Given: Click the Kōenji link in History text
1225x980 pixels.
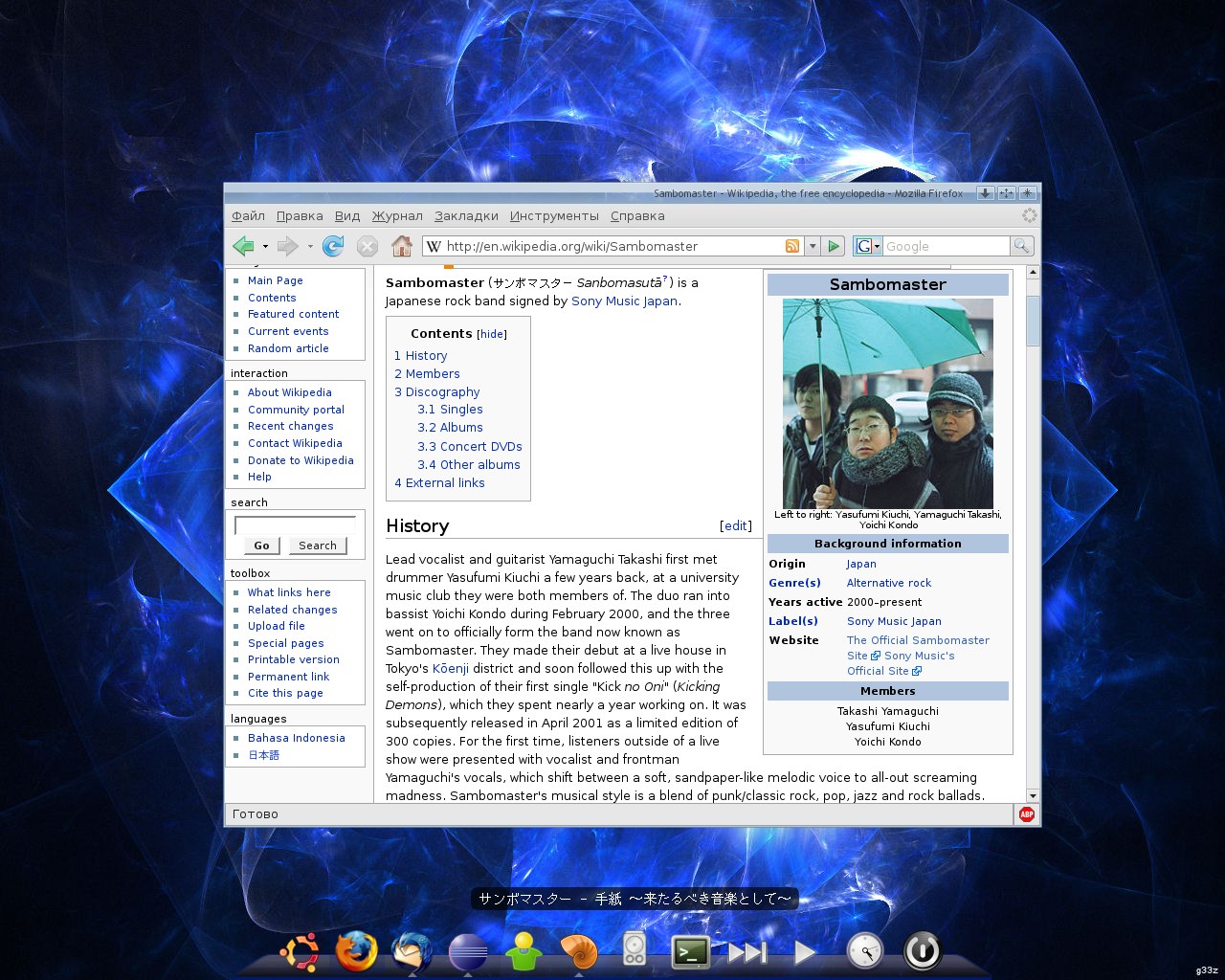Looking at the screenshot, I should tap(451, 668).
